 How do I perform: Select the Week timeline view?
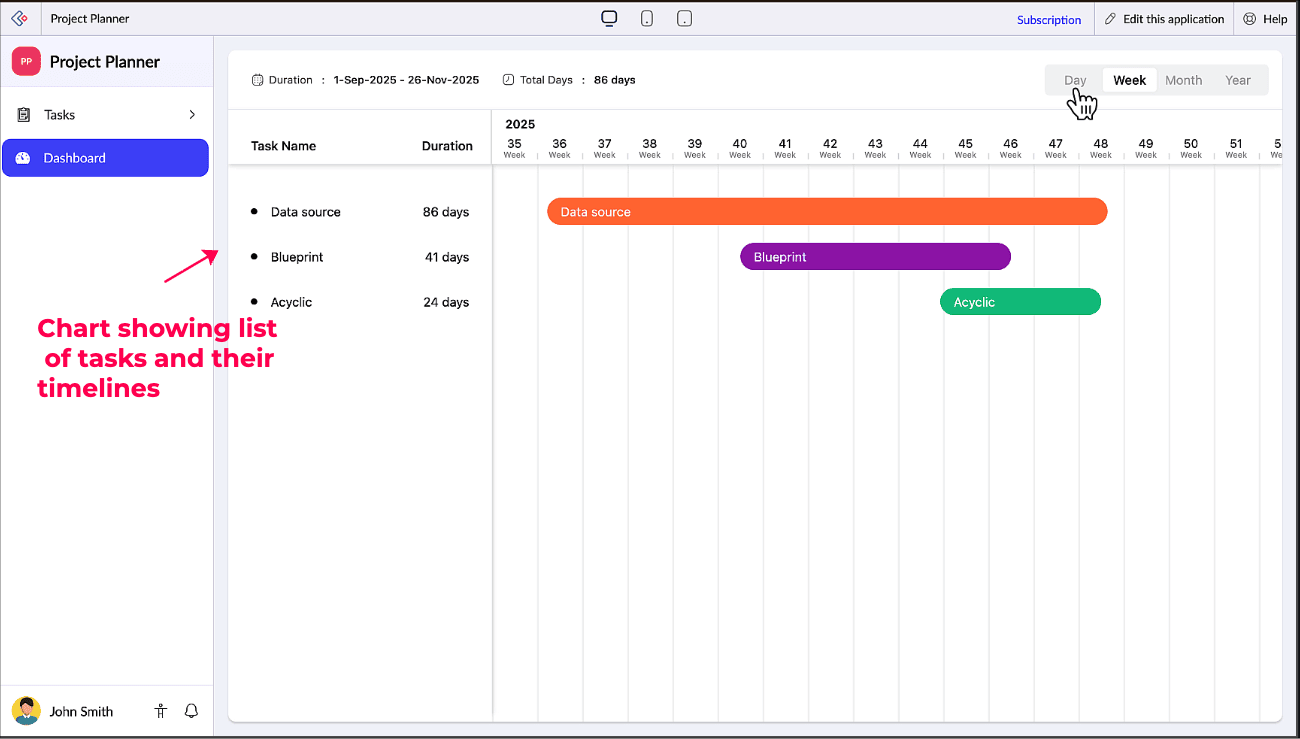coord(1129,80)
